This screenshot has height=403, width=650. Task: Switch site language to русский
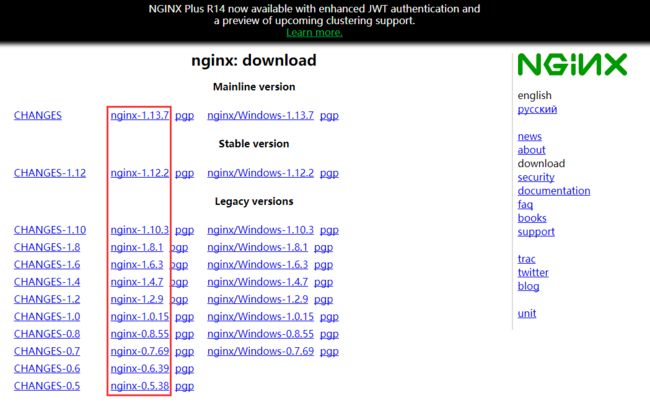pos(537,109)
